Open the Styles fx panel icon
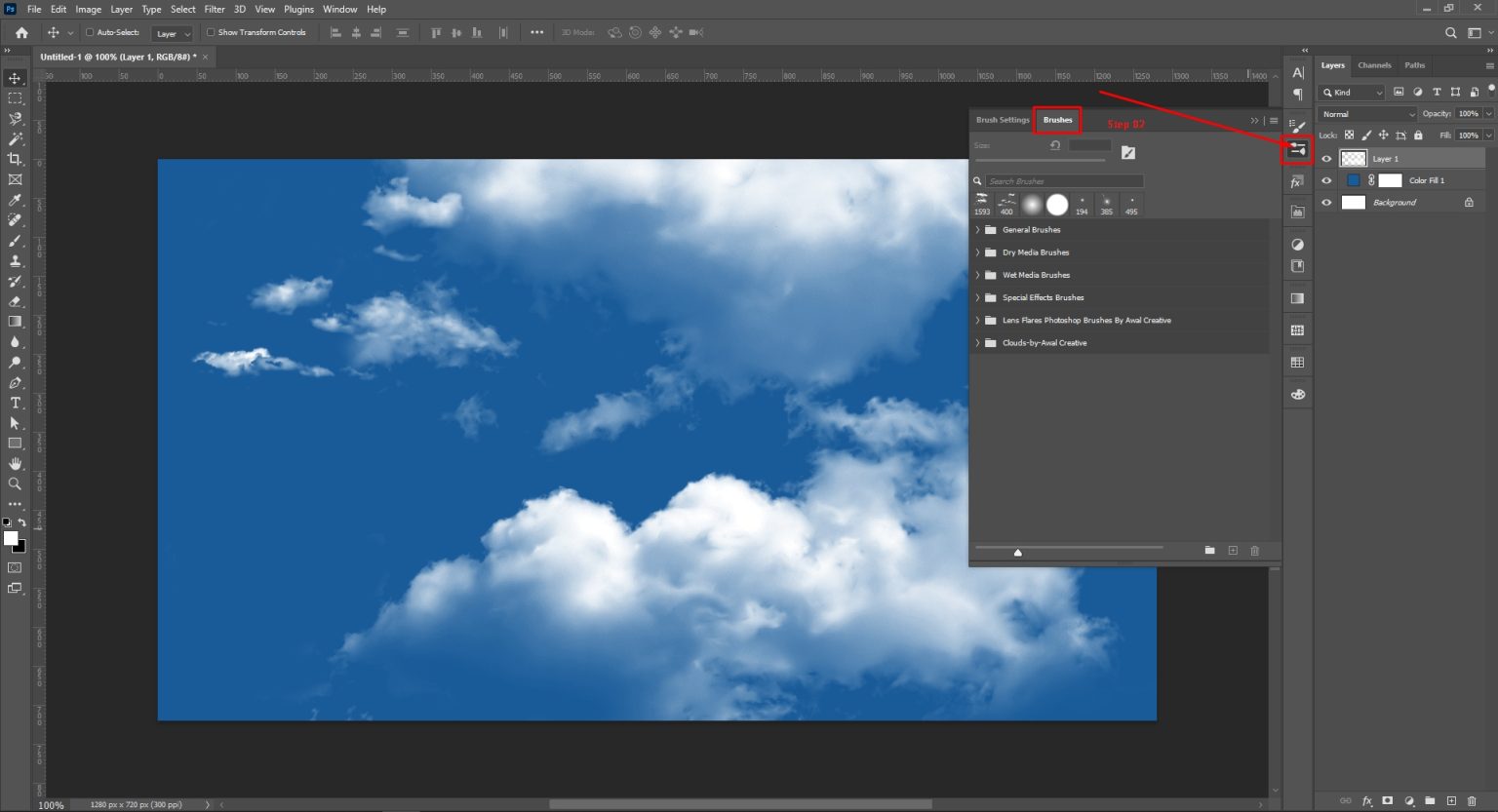This screenshot has width=1498, height=812. [x=1297, y=182]
